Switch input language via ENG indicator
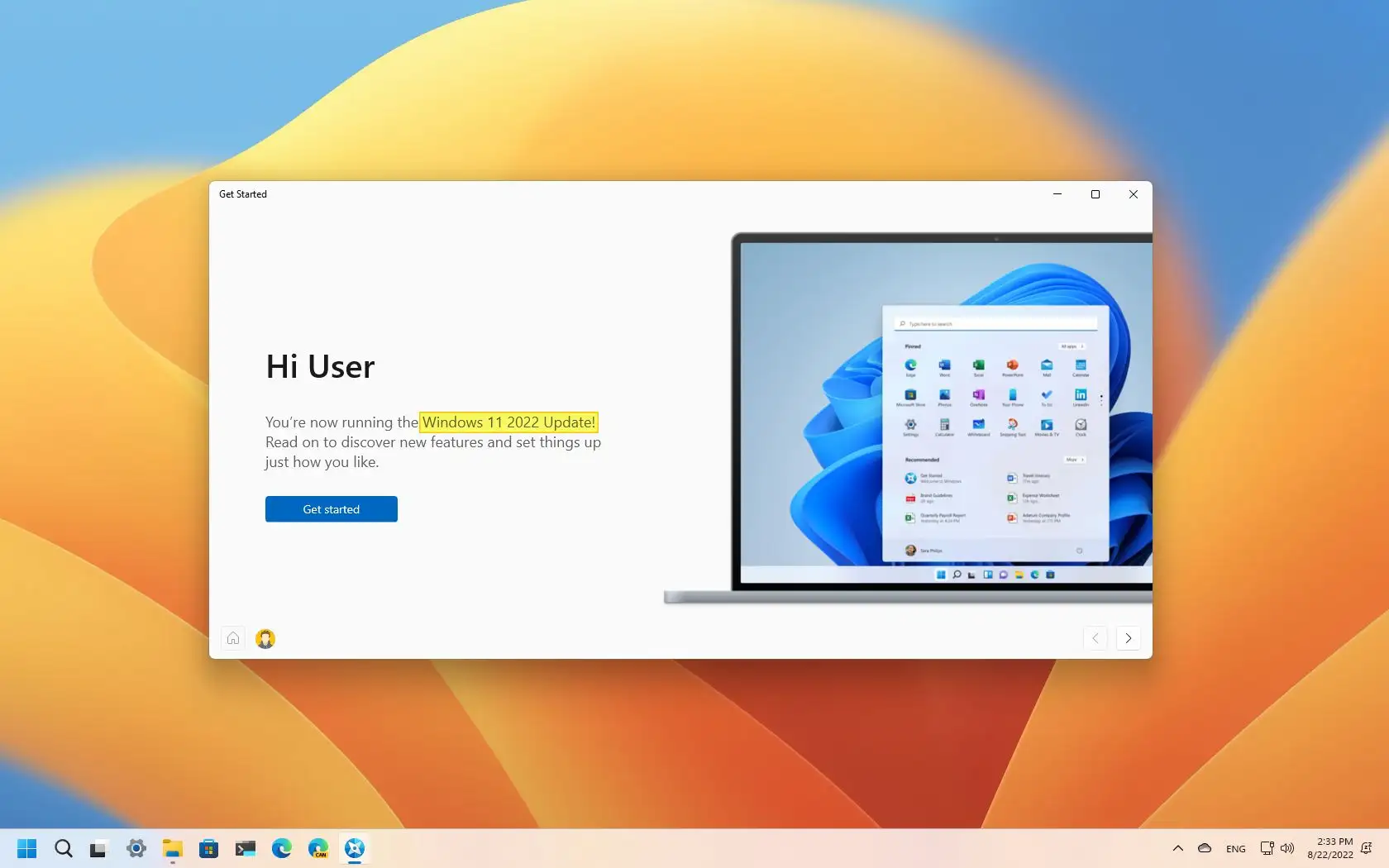The height and width of the screenshot is (868, 1389). point(1236,849)
